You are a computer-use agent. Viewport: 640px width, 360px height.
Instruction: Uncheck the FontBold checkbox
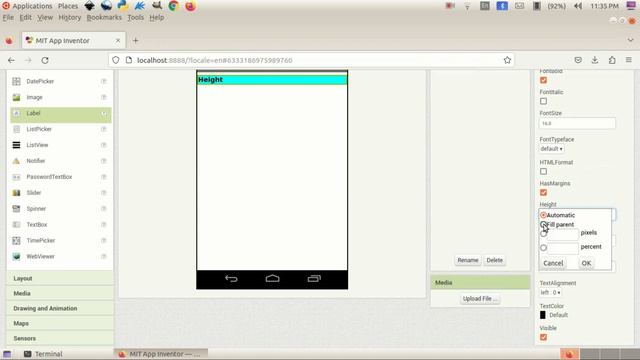coord(543,80)
